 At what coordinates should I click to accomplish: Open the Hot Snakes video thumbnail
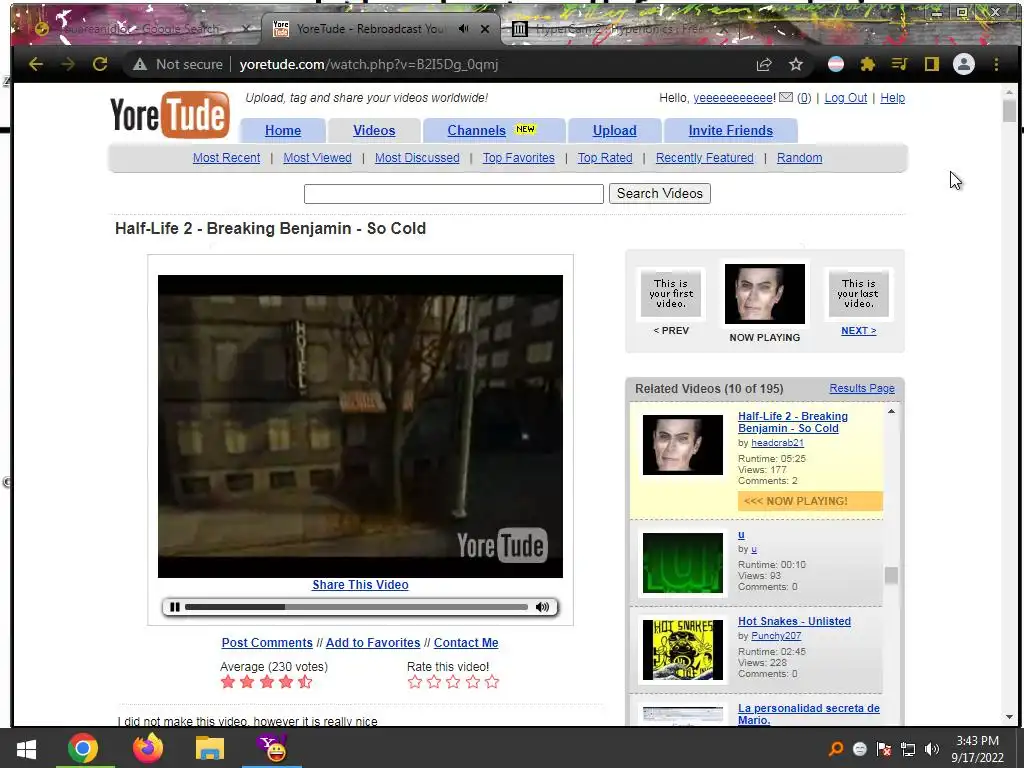point(682,650)
